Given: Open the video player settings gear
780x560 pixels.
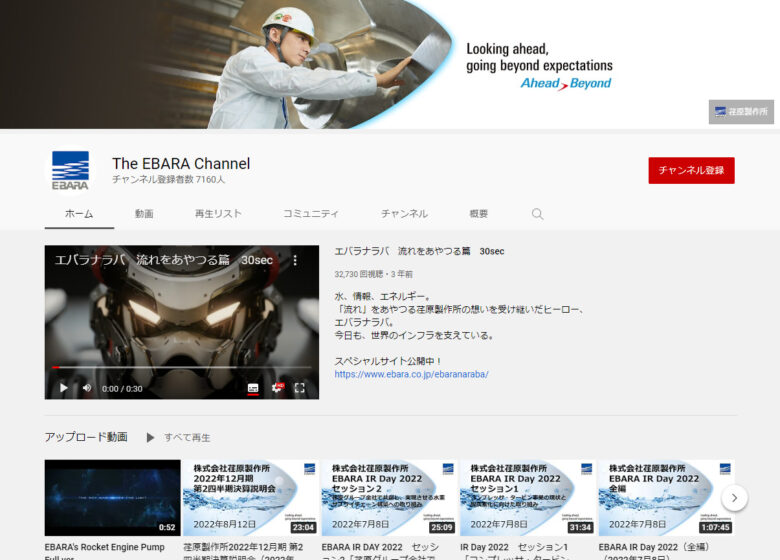Looking at the screenshot, I should coord(277,388).
